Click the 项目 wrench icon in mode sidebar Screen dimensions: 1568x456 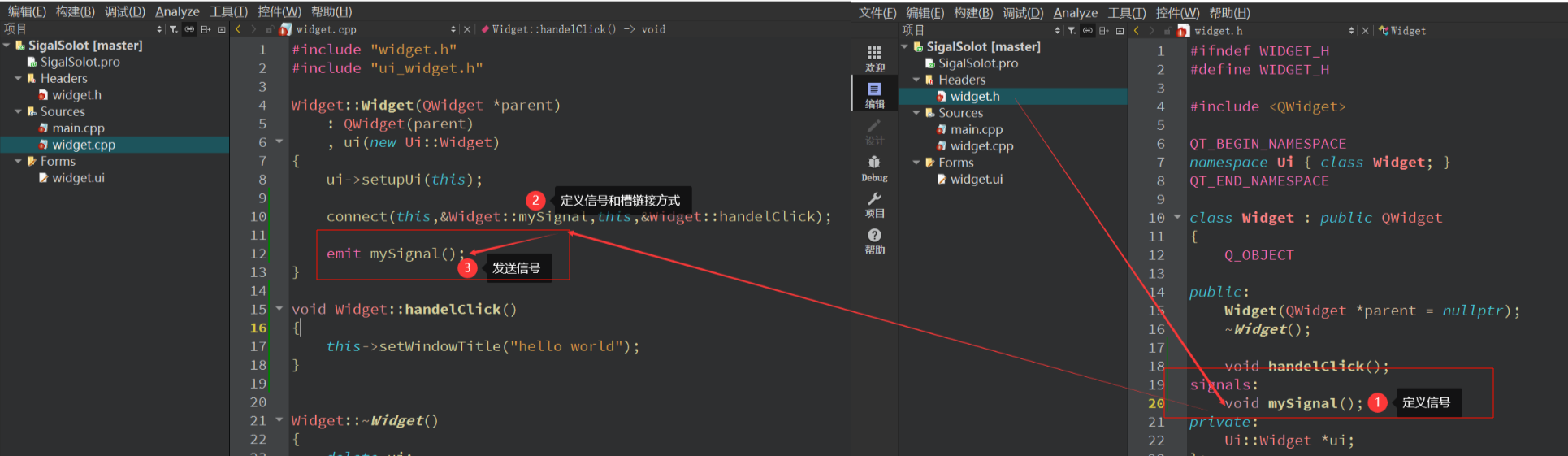[x=874, y=204]
